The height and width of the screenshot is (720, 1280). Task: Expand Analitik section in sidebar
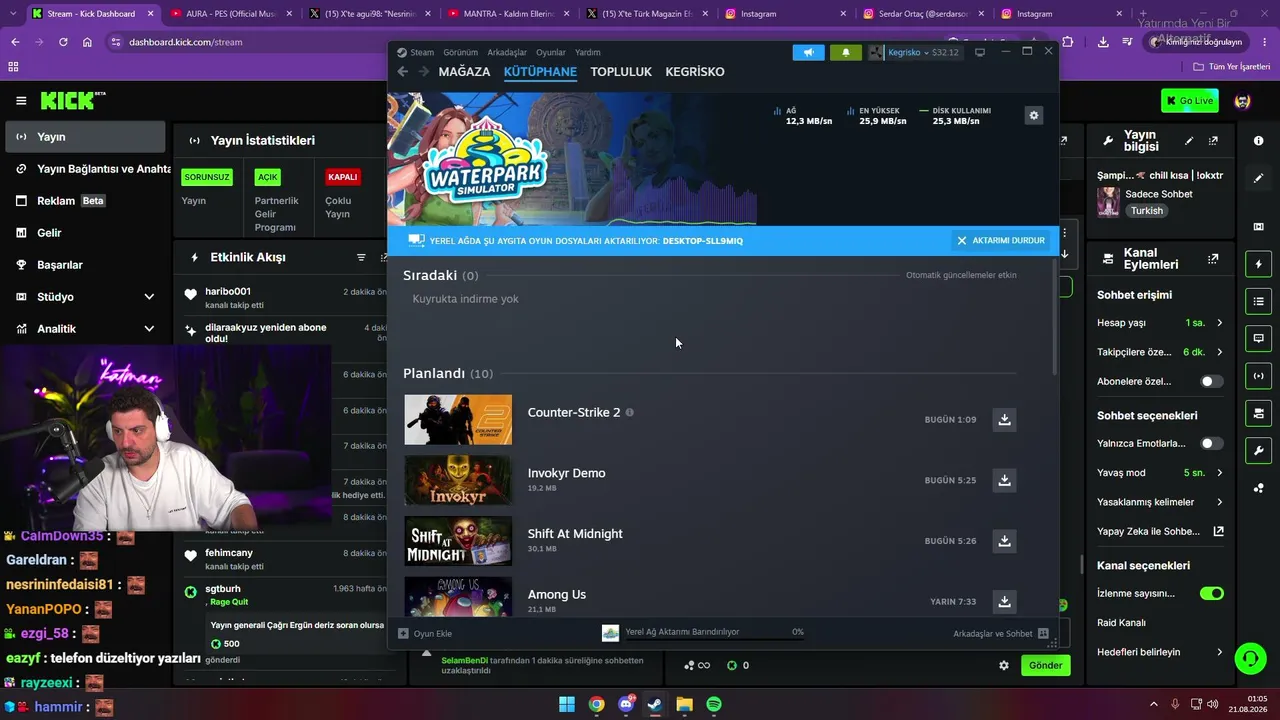tap(149, 329)
